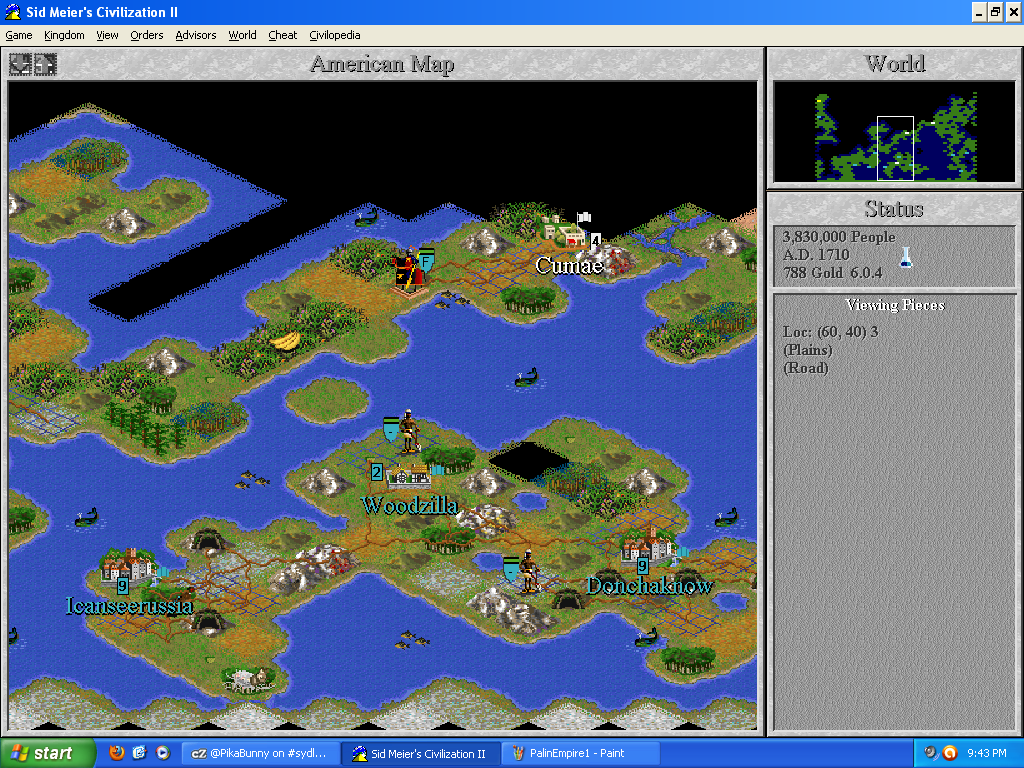Switch to the @PikaBunny chat taskbar window
The image size is (1024, 768).
point(260,753)
